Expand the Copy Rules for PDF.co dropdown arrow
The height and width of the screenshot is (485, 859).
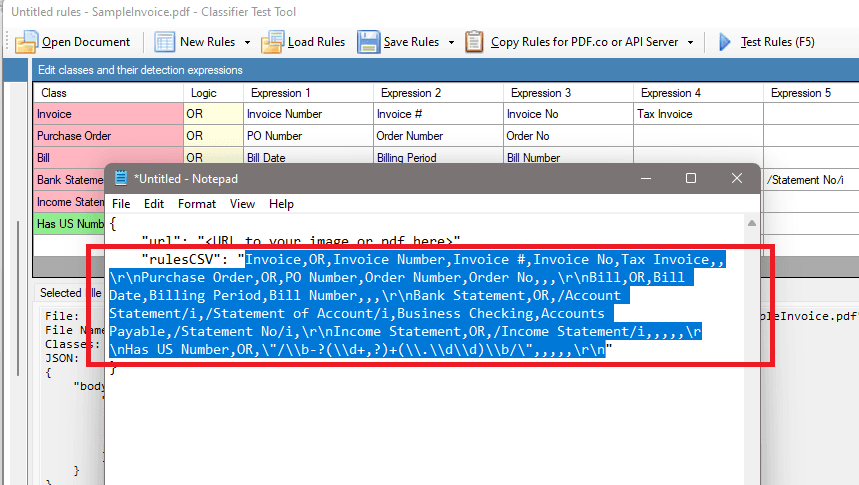tap(689, 42)
